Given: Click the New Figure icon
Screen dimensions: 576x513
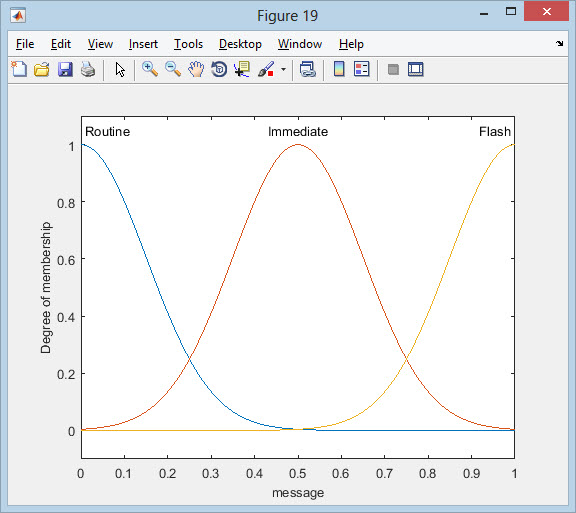Looking at the screenshot, I should click(19, 69).
